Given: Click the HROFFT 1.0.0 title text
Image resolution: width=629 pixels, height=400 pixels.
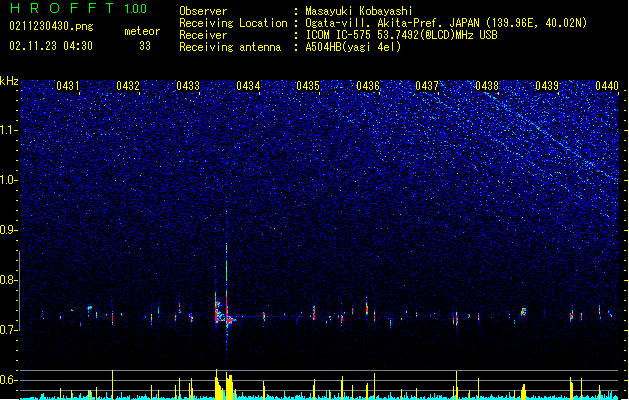Looking at the screenshot, I should click(78, 8).
